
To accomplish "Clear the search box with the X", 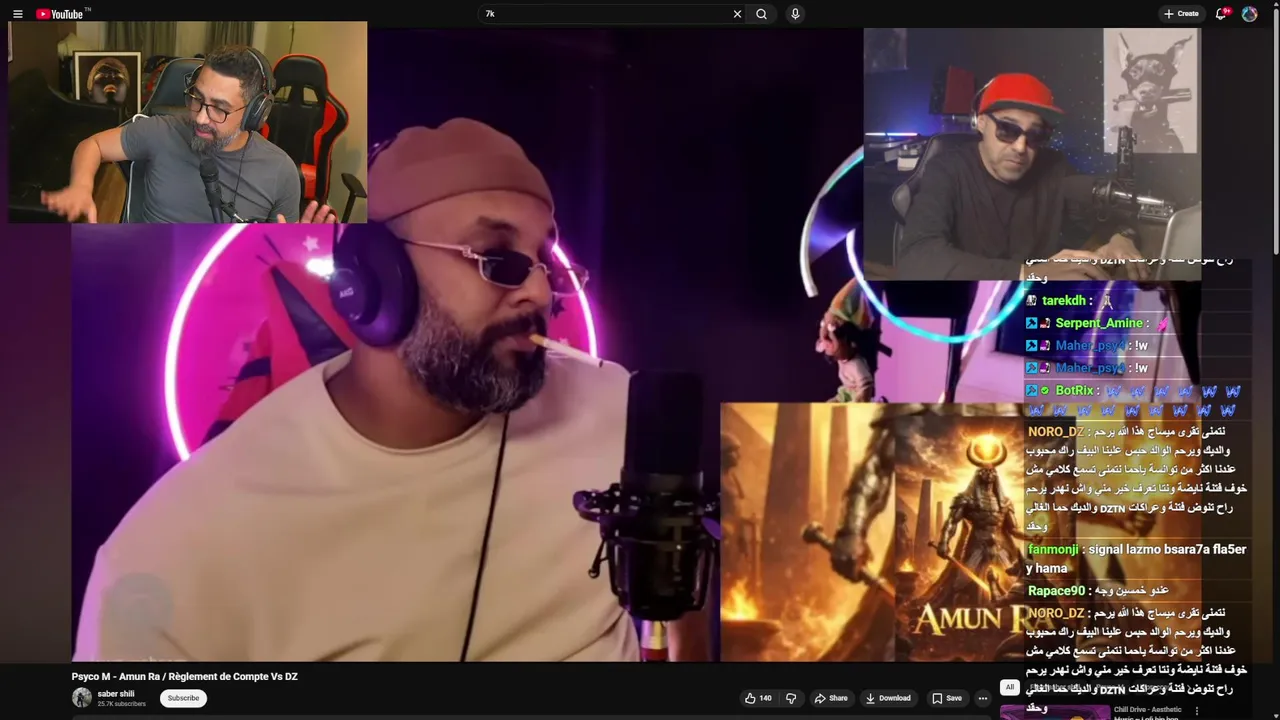I will (x=737, y=14).
